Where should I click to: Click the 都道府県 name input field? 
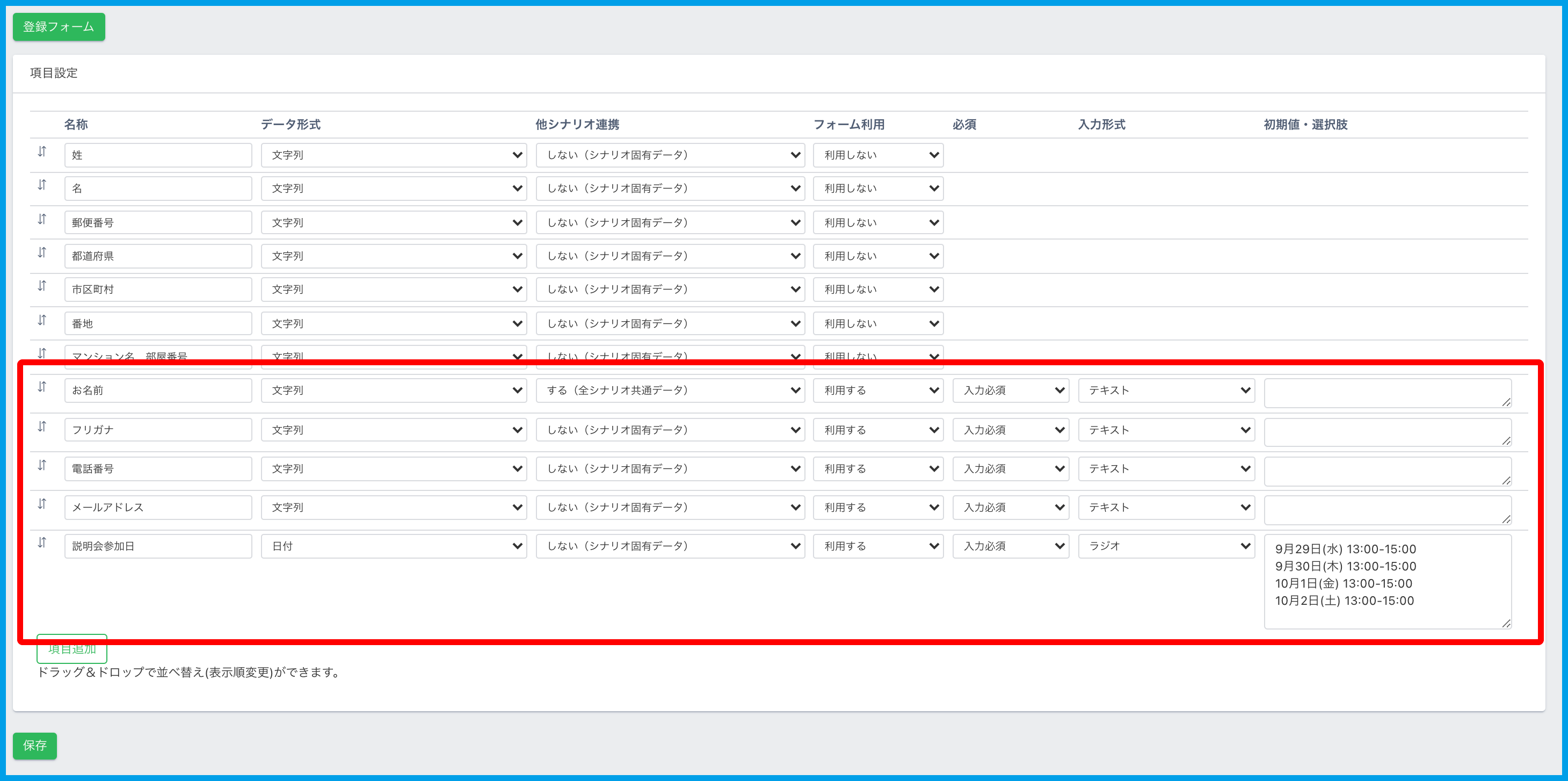coord(158,256)
